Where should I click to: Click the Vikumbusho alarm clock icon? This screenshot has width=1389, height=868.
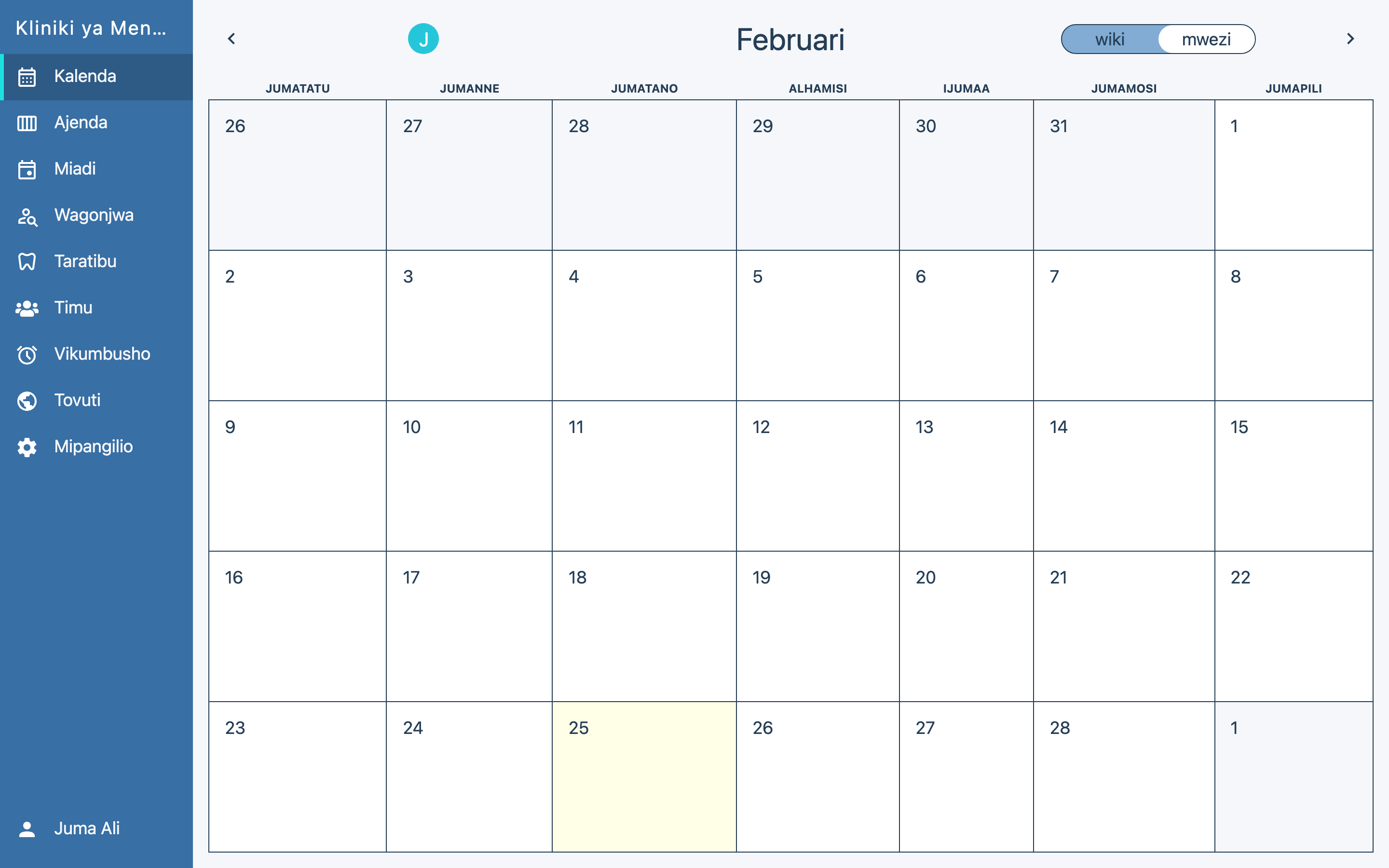[x=27, y=354]
